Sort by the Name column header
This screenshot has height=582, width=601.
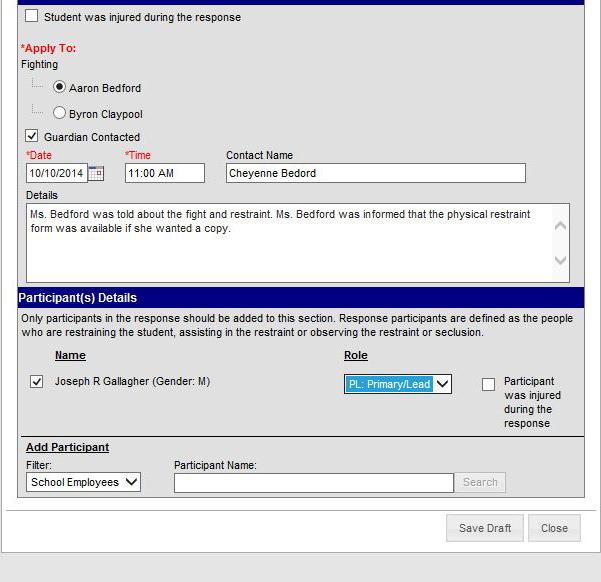pos(70,355)
